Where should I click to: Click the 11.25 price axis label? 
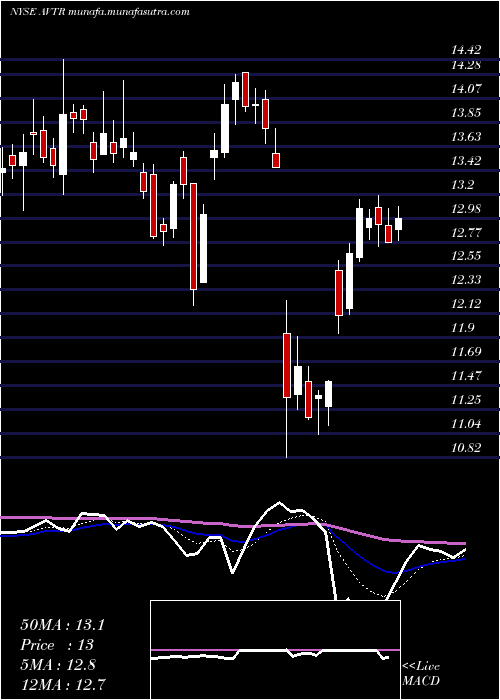pos(466,400)
